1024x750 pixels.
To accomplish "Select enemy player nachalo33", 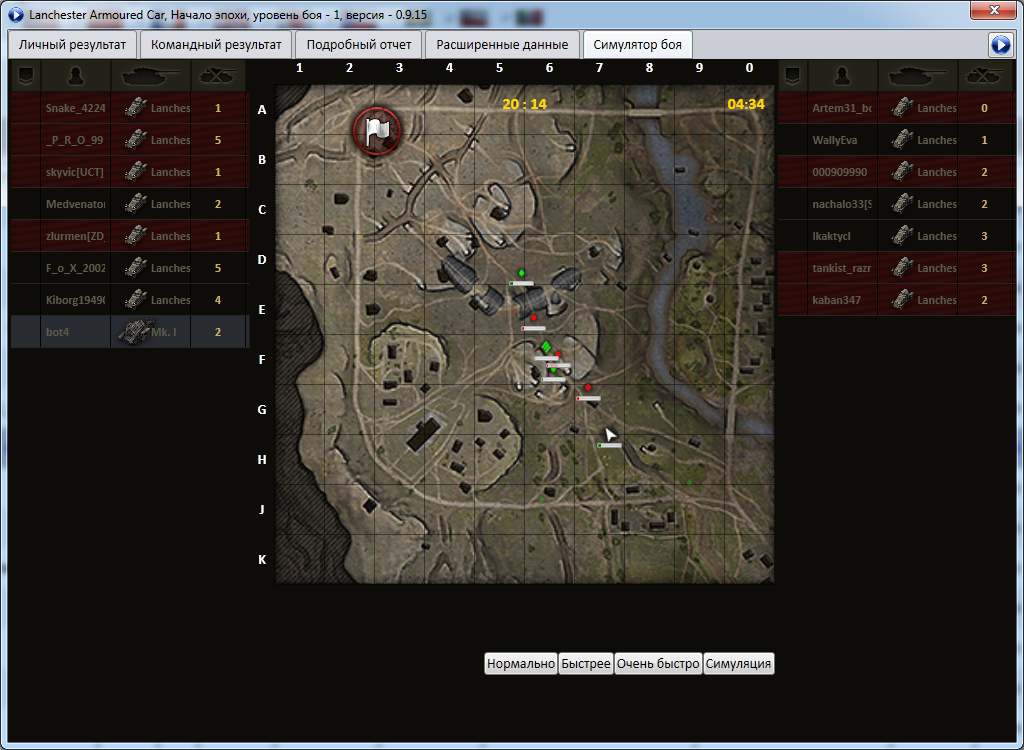I will [842, 204].
